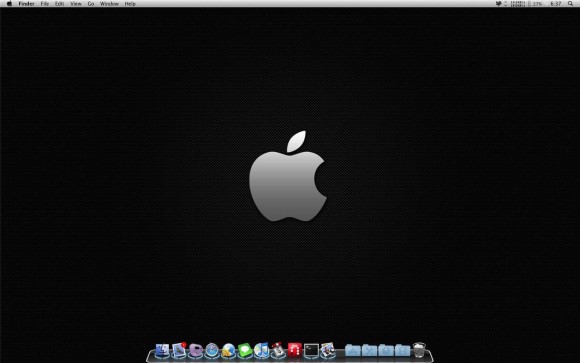Open the File menu
The width and height of the screenshot is (580, 363).
click(x=45, y=4)
